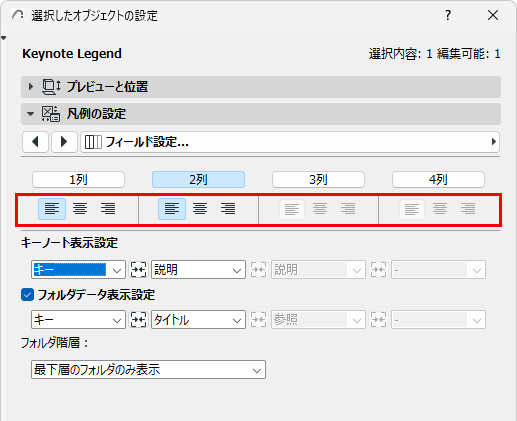
Task: Select left alignment for column 1
Action: coord(52,209)
